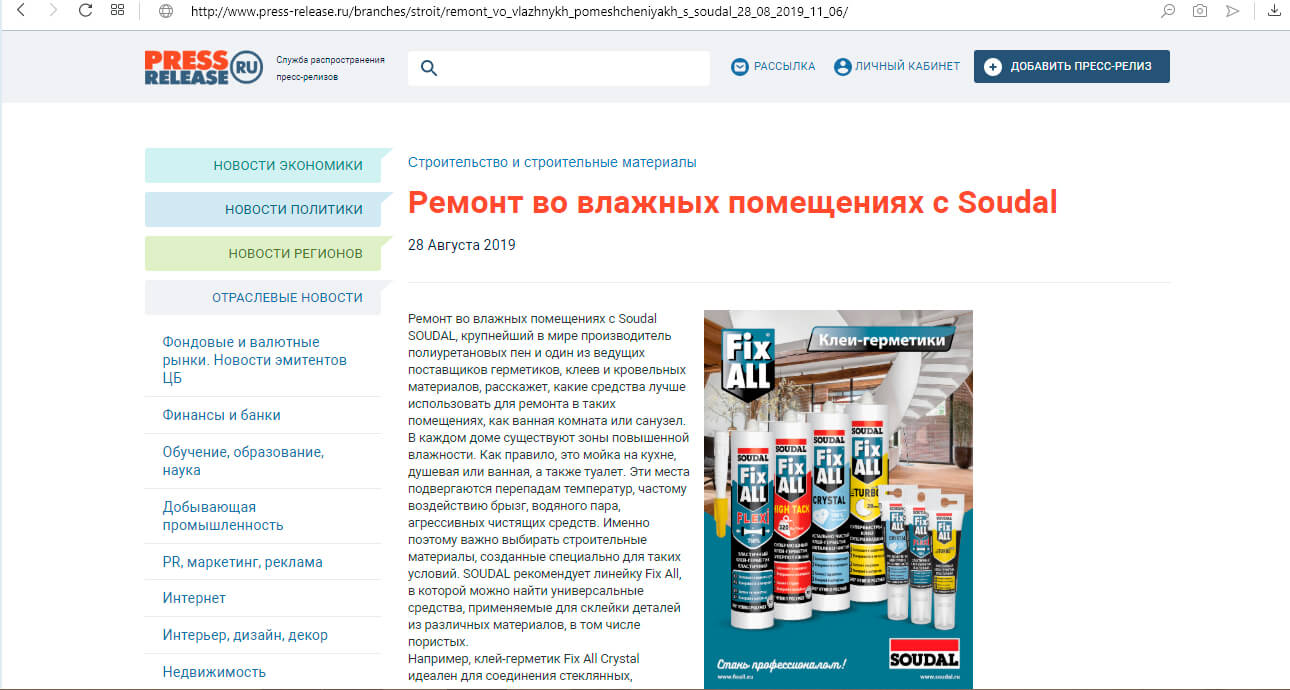Click the plus icon on Добавить пресс-релиз
The image size is (1290, 690).
point(992,67)
